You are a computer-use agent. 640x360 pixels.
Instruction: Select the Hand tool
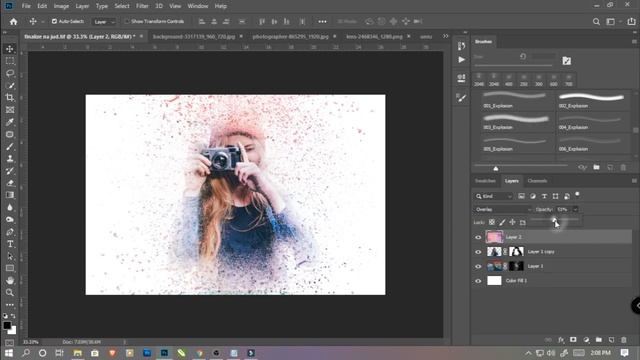[10, 280]
